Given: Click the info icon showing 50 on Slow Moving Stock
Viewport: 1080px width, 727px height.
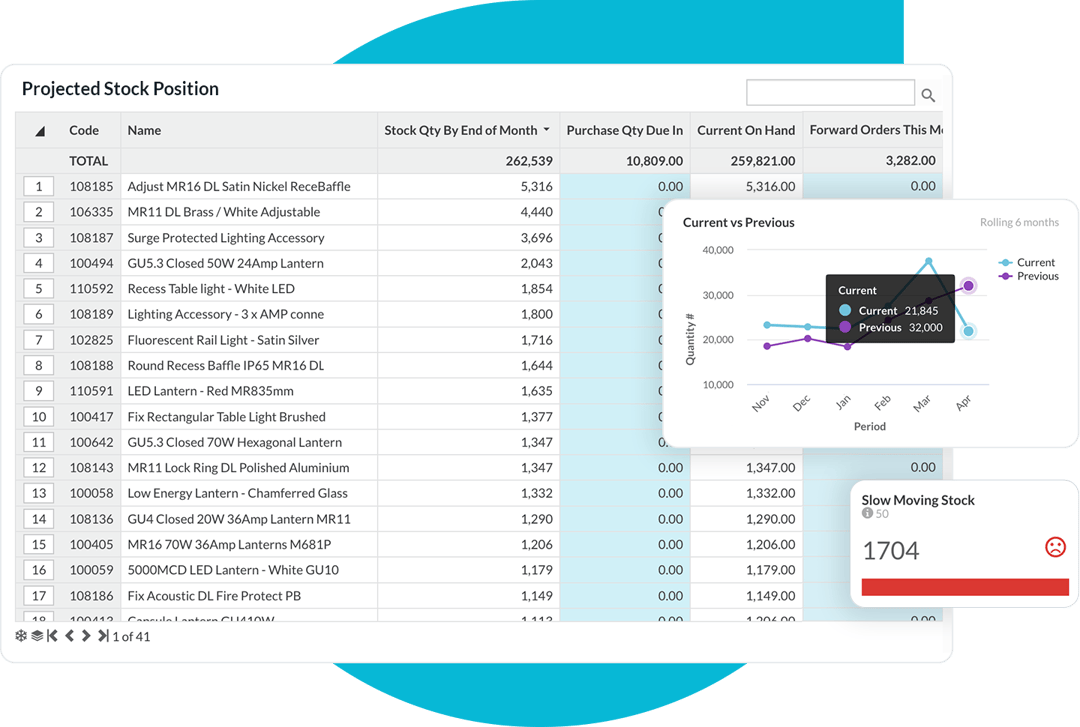Looking at the screenshot, I should coord(868,513).
